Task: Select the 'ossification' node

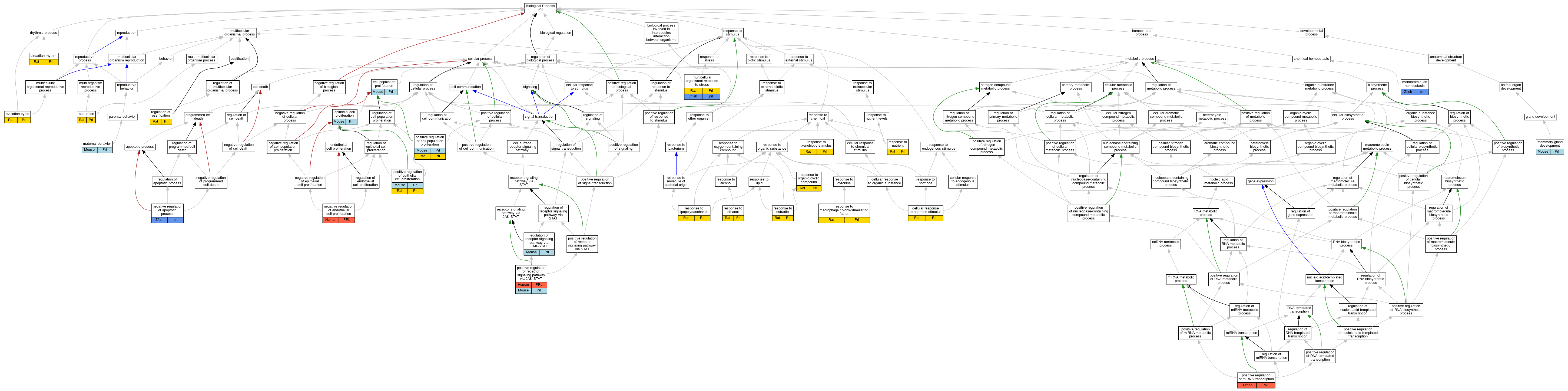Action: (x=239, y=59)
